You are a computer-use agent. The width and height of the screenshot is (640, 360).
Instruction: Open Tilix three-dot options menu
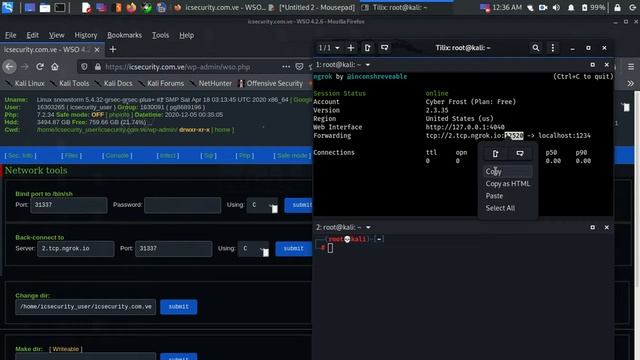coord(553,48)
